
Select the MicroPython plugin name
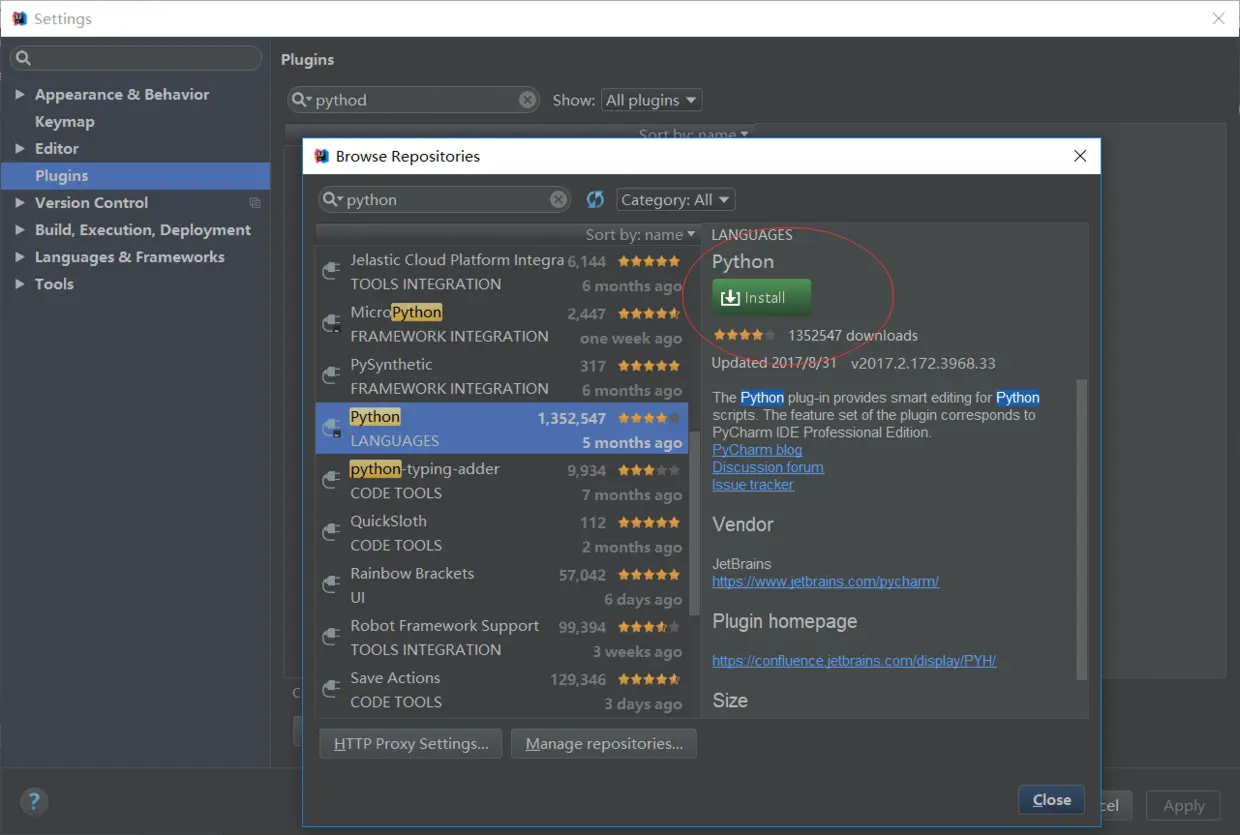coord(396,312)
